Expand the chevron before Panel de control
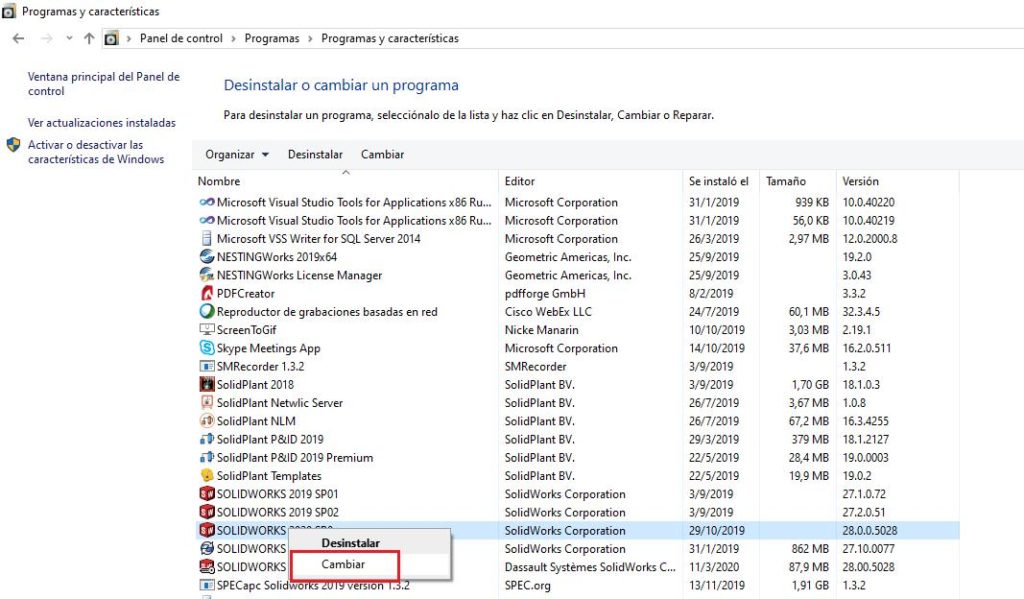This screenshot has height=599, width=1024. pyautogui.click(x=129, y=39)
